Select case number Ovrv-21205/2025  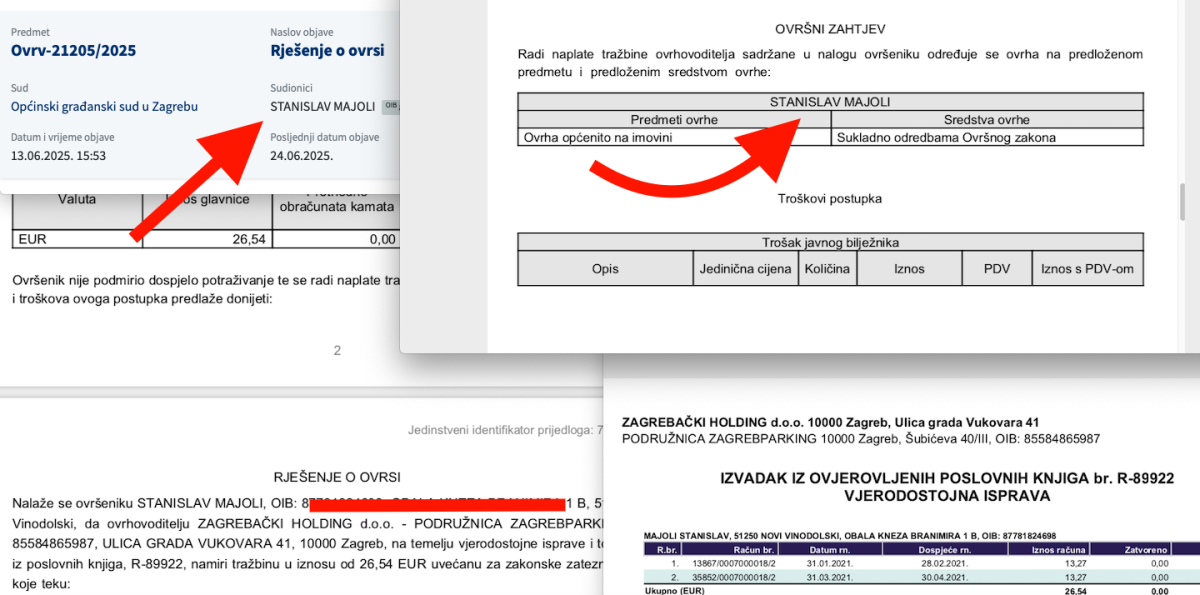pyautogui.click(x=73, y=50)
